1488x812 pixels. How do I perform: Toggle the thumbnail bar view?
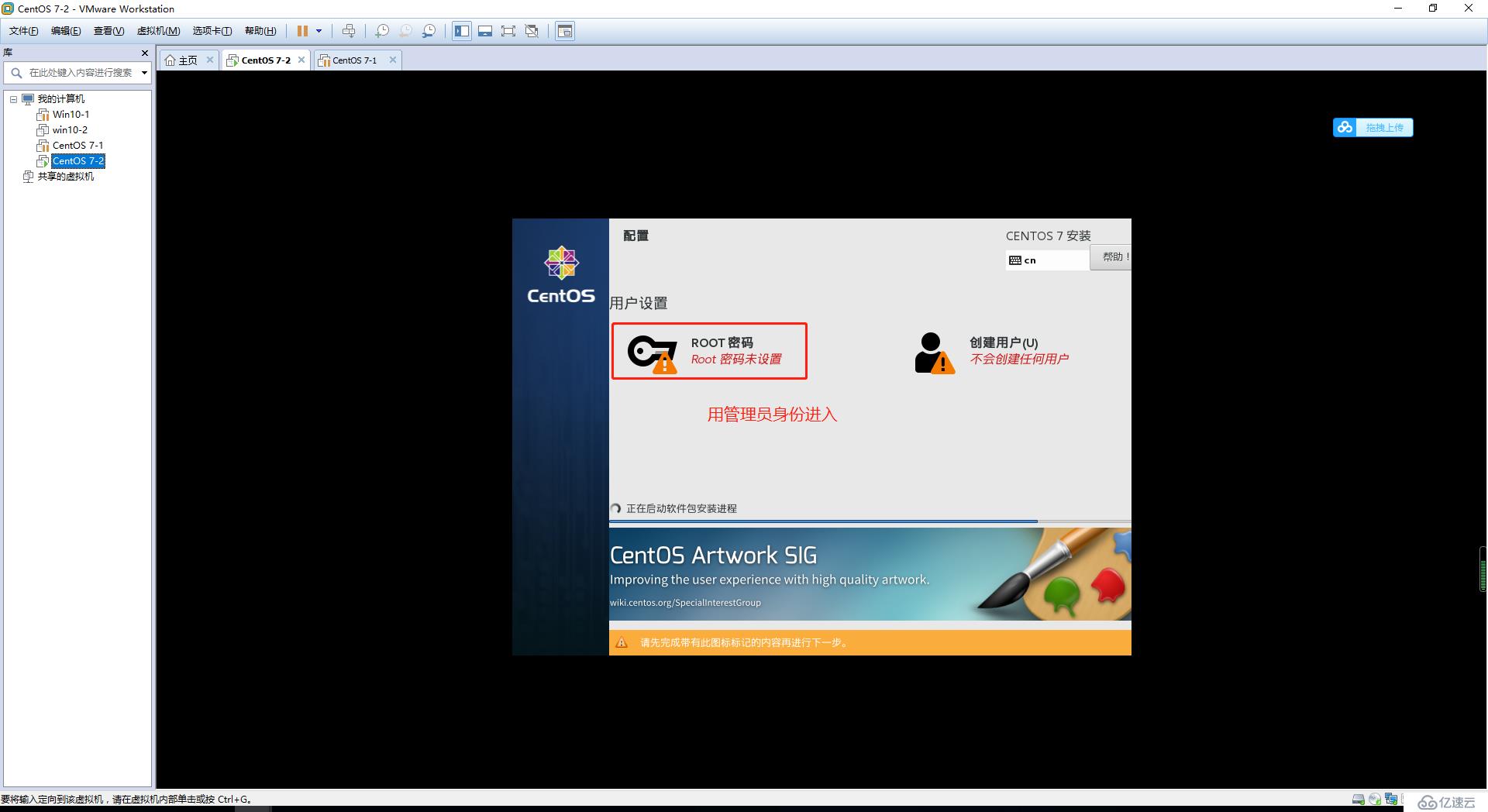[x=485, y=31]
